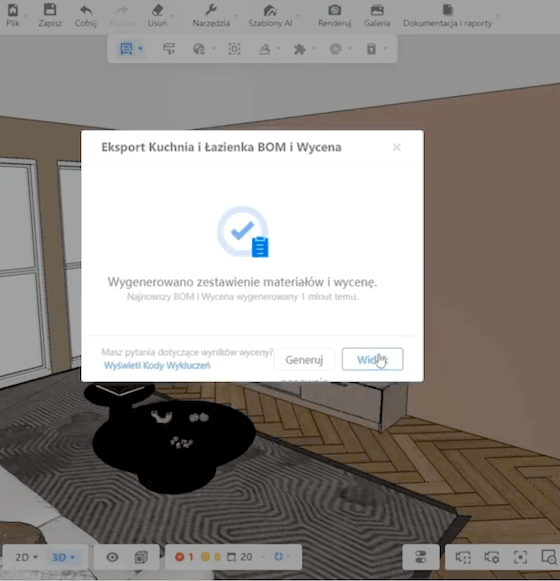
Task: Open dropdown arrow next to annotation tool
Action: click(140, 48)
